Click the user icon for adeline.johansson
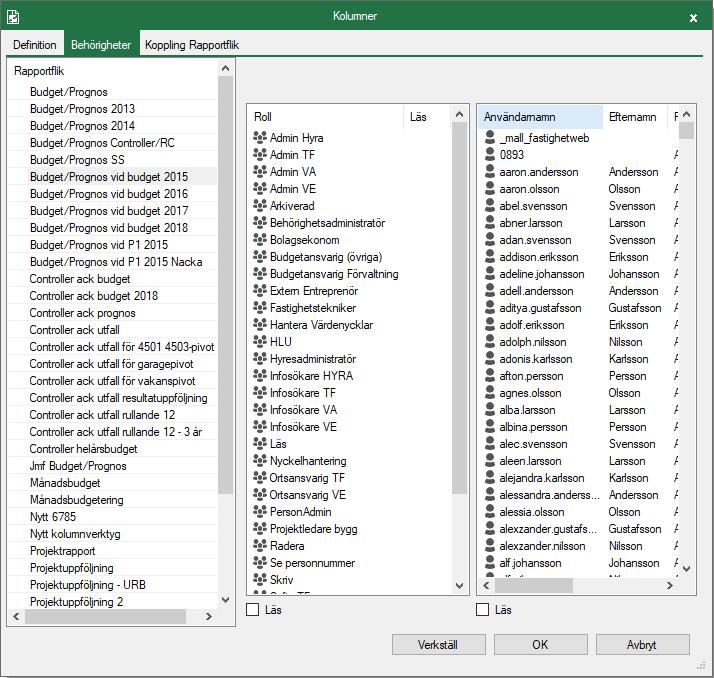Viewport: 714px width, 678px height. point(490,273)
